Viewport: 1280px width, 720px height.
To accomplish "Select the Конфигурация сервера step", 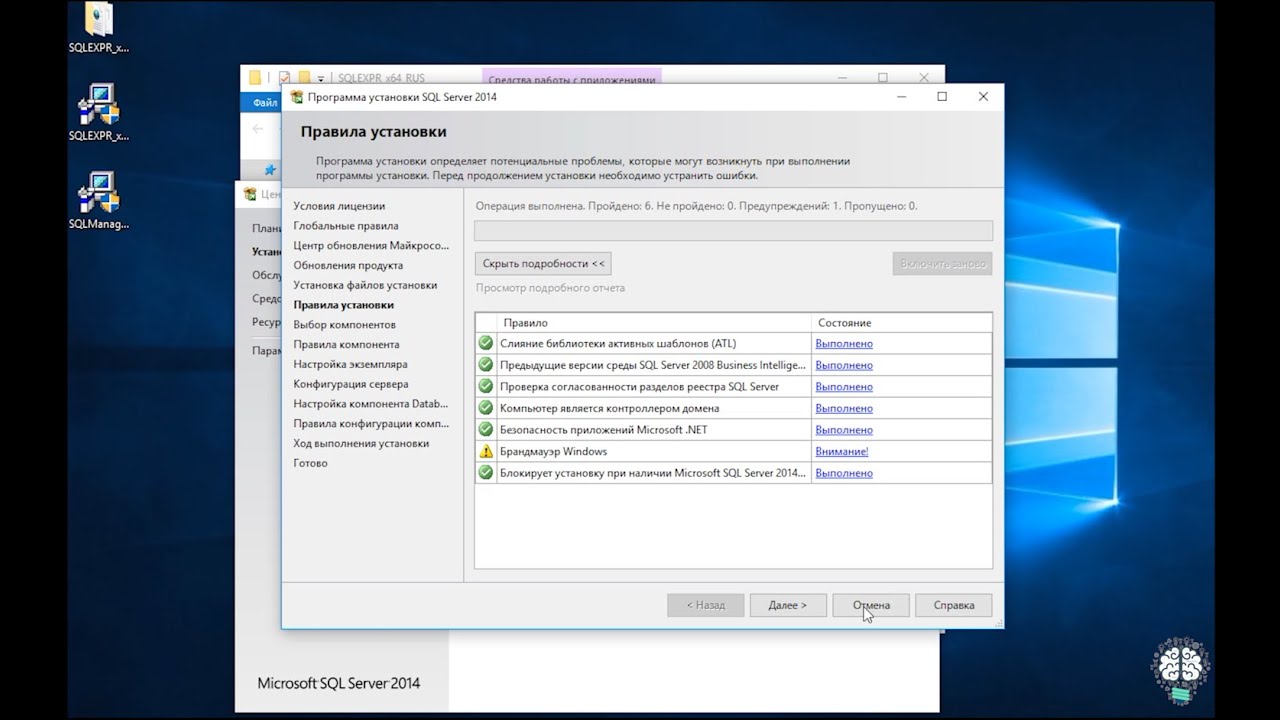I will coord(351,384).
